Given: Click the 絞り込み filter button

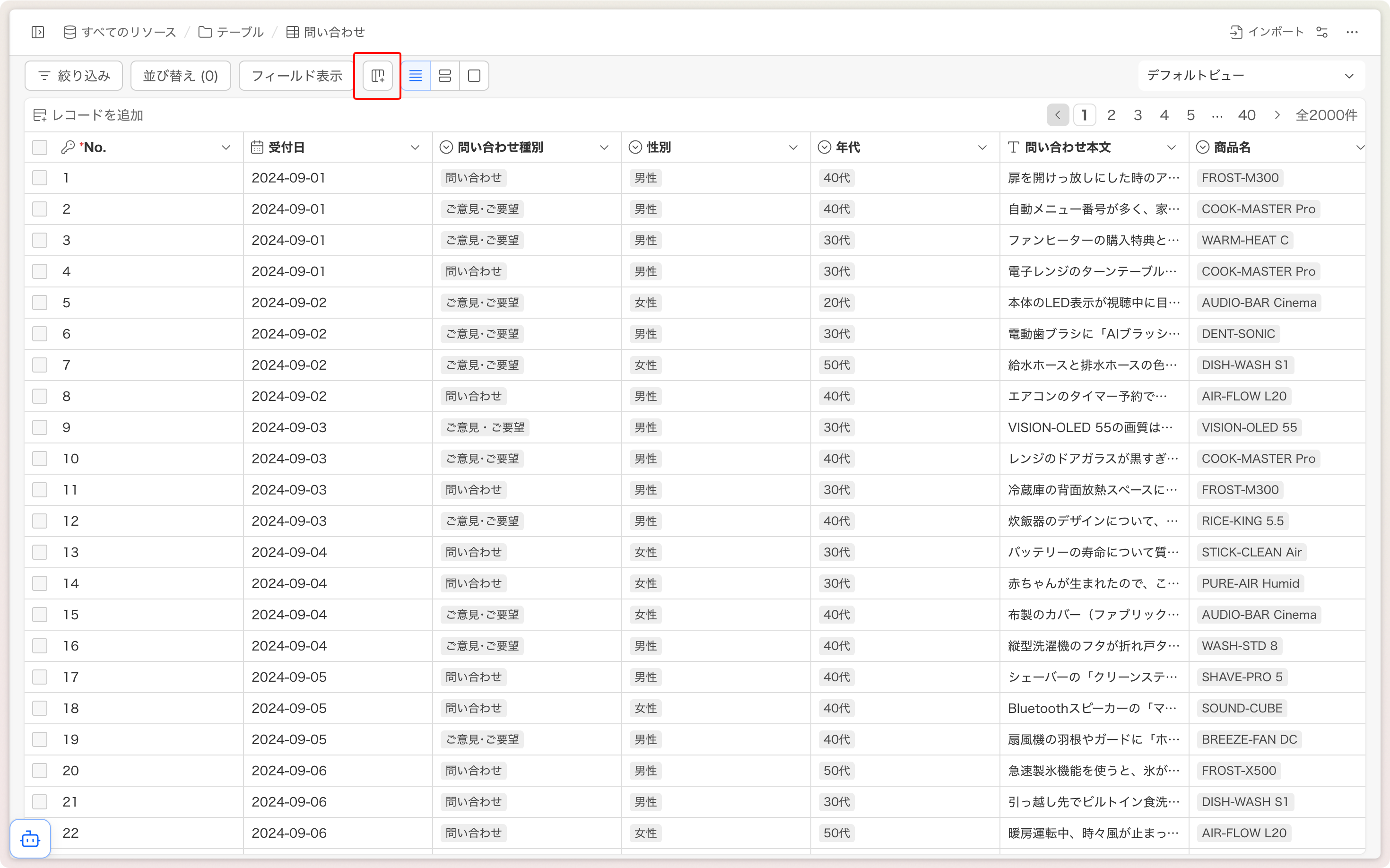Looking at the screenshot, I should click(x=74, y=76).
